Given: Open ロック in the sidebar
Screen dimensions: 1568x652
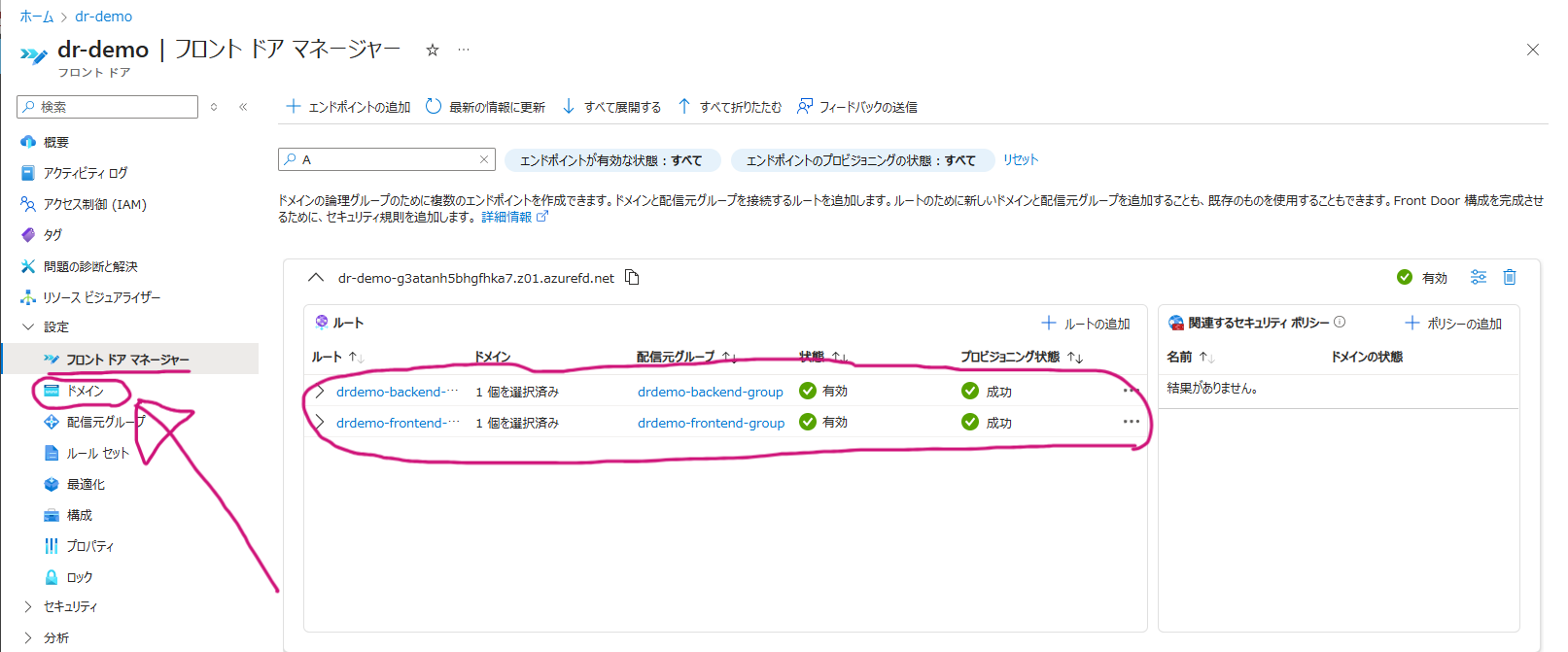Looking at the screenshot, I should (80, 577).
